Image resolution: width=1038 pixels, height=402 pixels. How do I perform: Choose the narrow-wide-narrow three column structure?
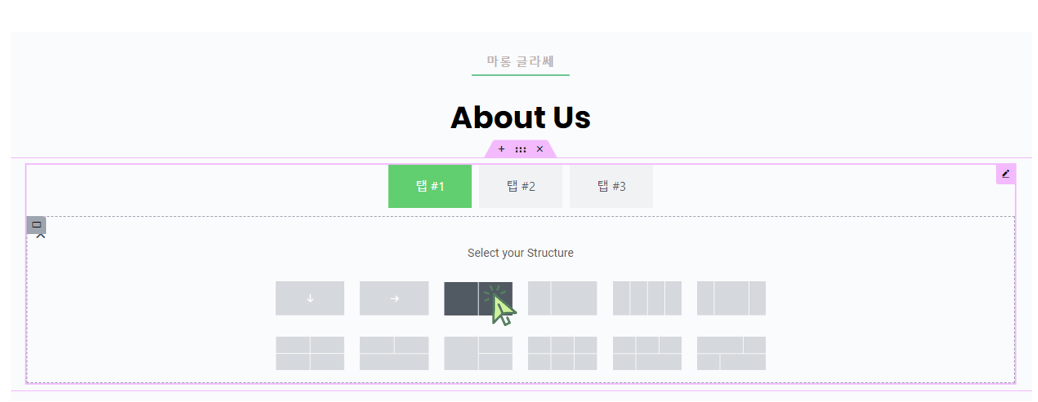click(731, 298)
